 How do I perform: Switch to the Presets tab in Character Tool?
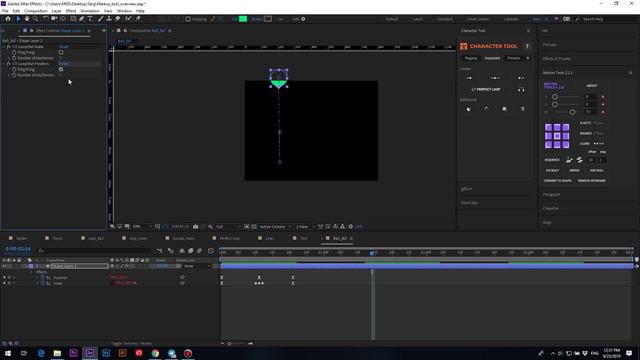513,58
